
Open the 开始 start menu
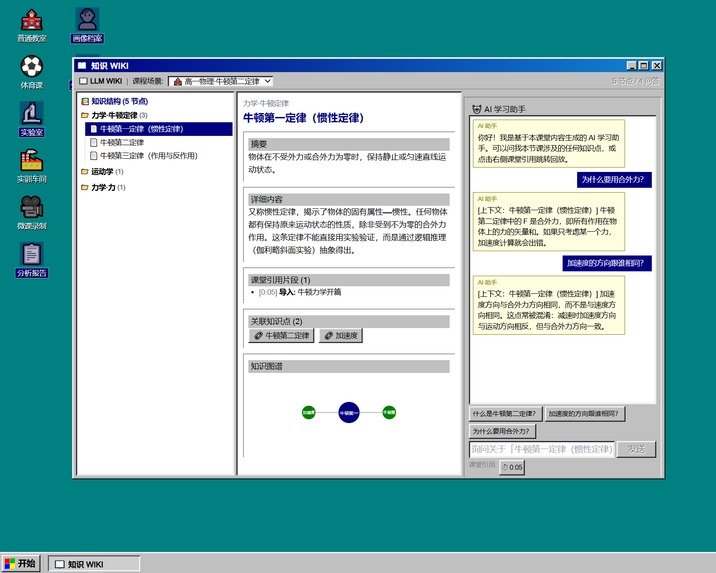(x=21, y=564)
